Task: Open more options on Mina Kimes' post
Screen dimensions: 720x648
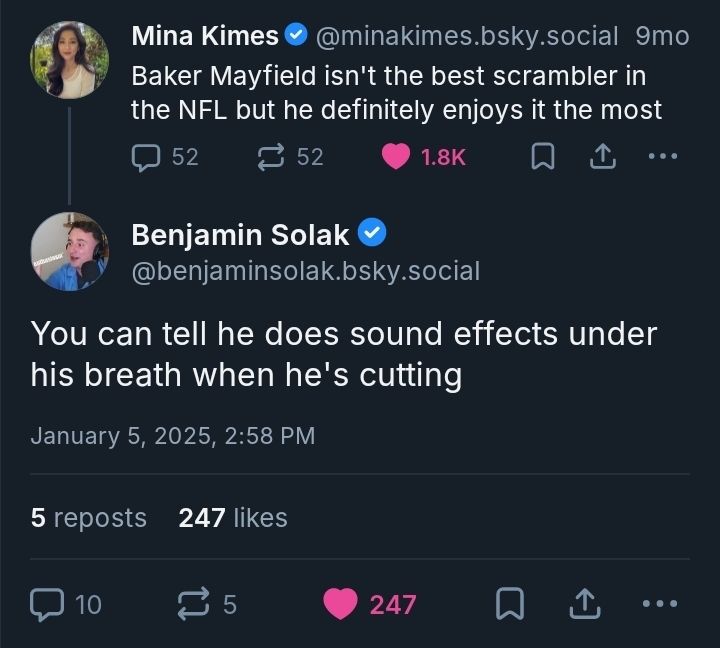Action: [662, 157]
